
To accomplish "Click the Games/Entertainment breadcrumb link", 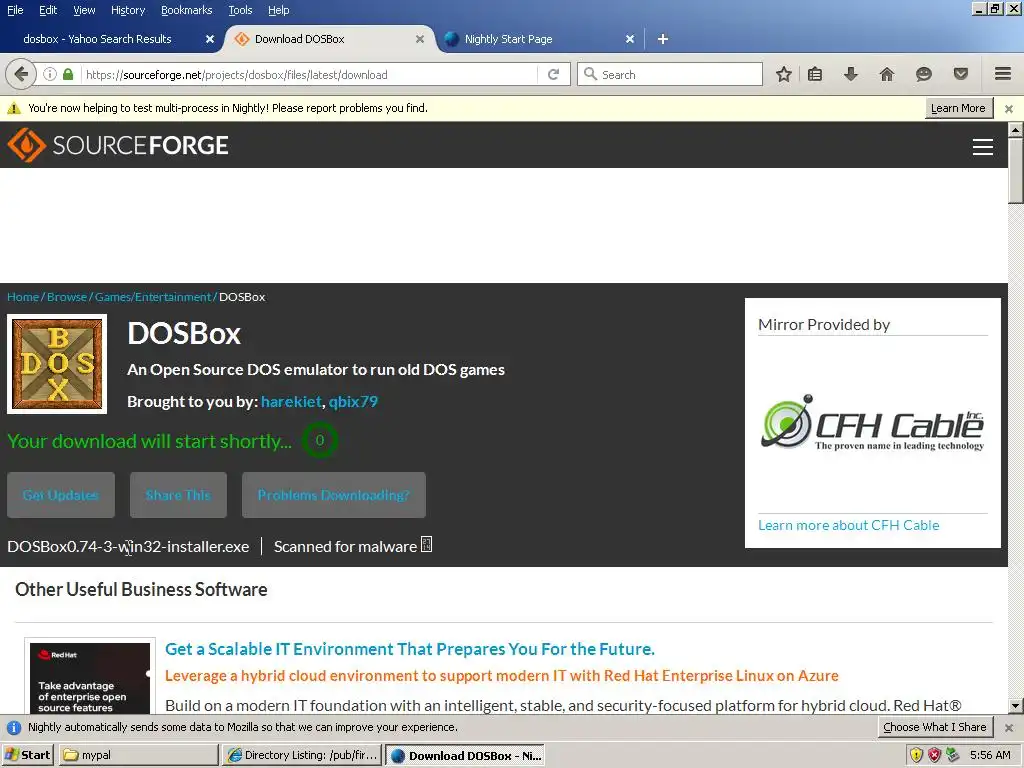I will click(x=153, y=297).
